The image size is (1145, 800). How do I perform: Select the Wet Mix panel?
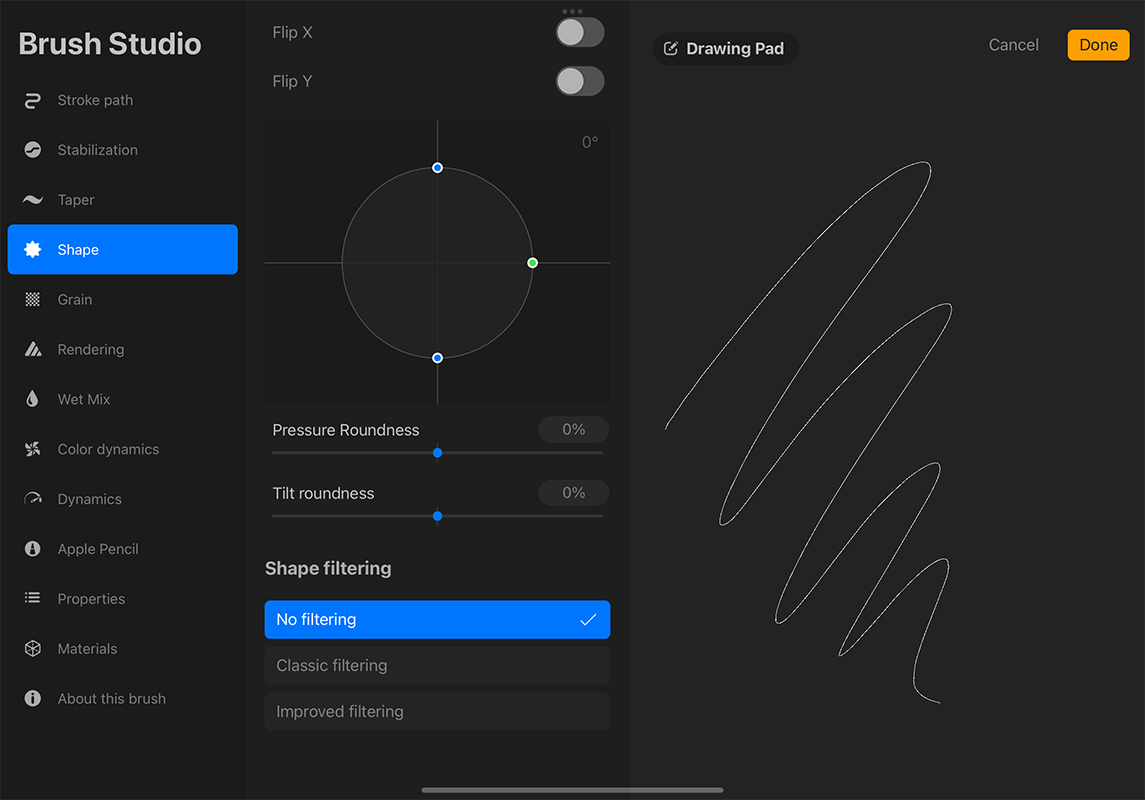(85, 399)
